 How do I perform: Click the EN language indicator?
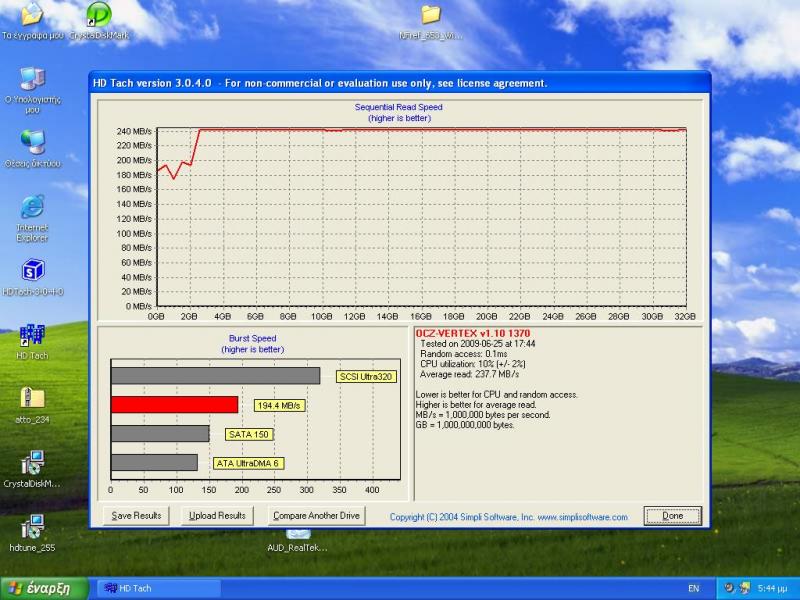[x=693, y=588]
